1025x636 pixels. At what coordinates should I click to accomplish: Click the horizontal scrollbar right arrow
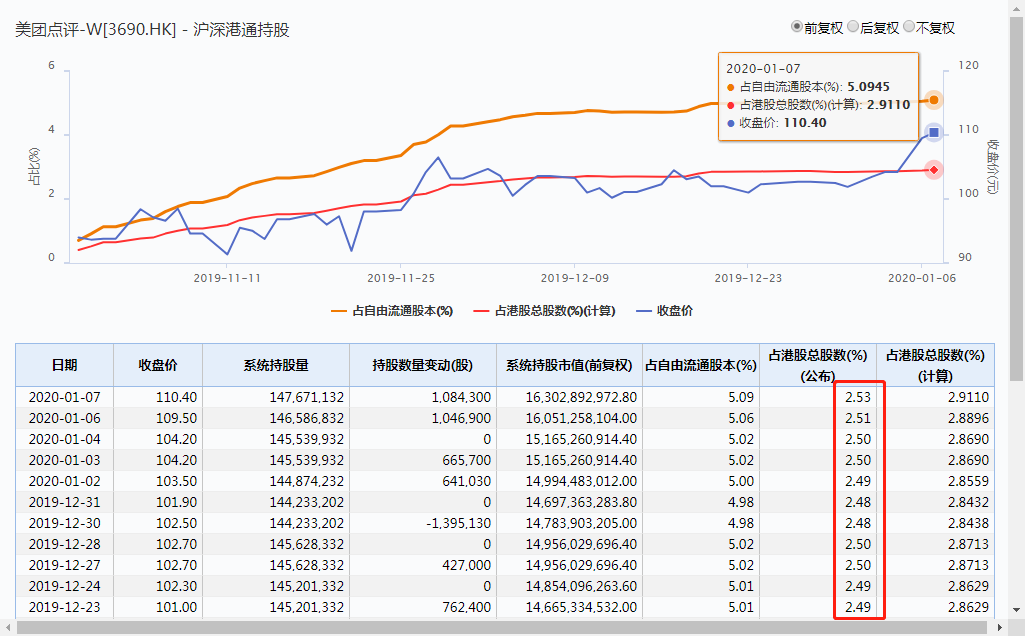(x=1000, y=628)
